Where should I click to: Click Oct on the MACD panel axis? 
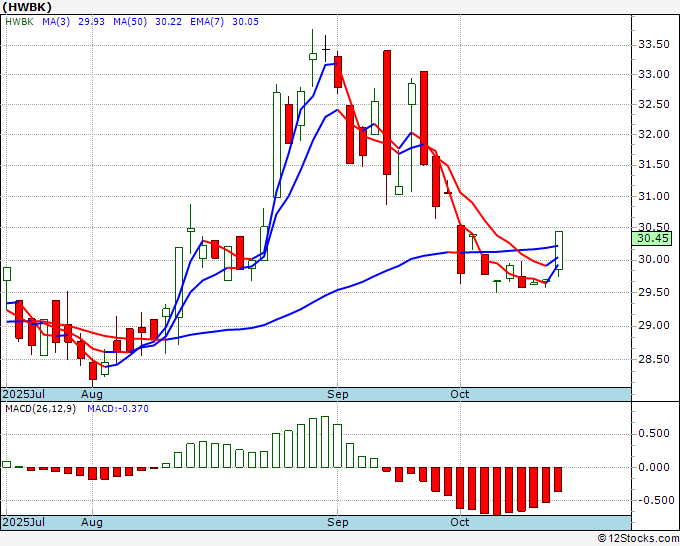460,522
